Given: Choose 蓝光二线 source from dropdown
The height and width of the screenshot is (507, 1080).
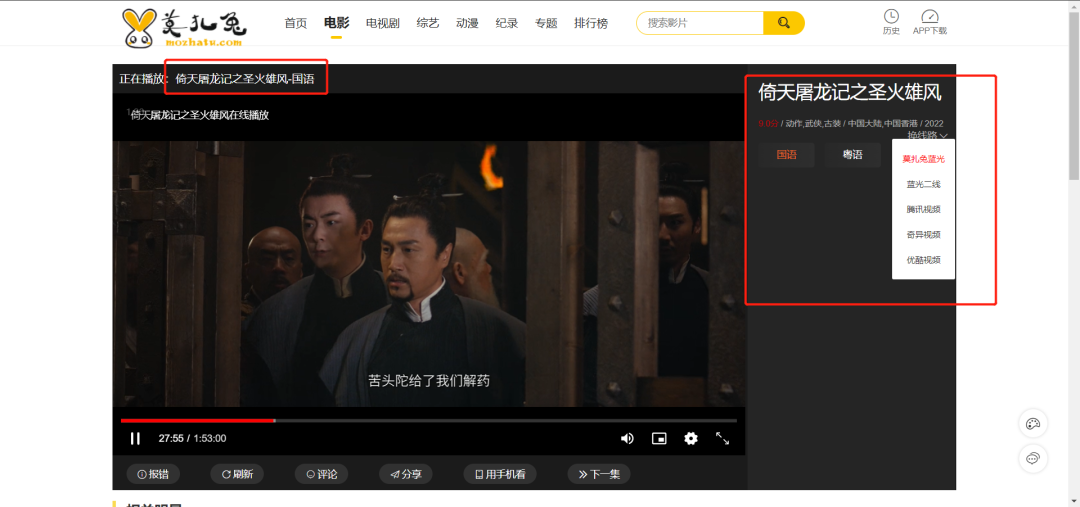Looking at the screenshot, I should (924, 184).
